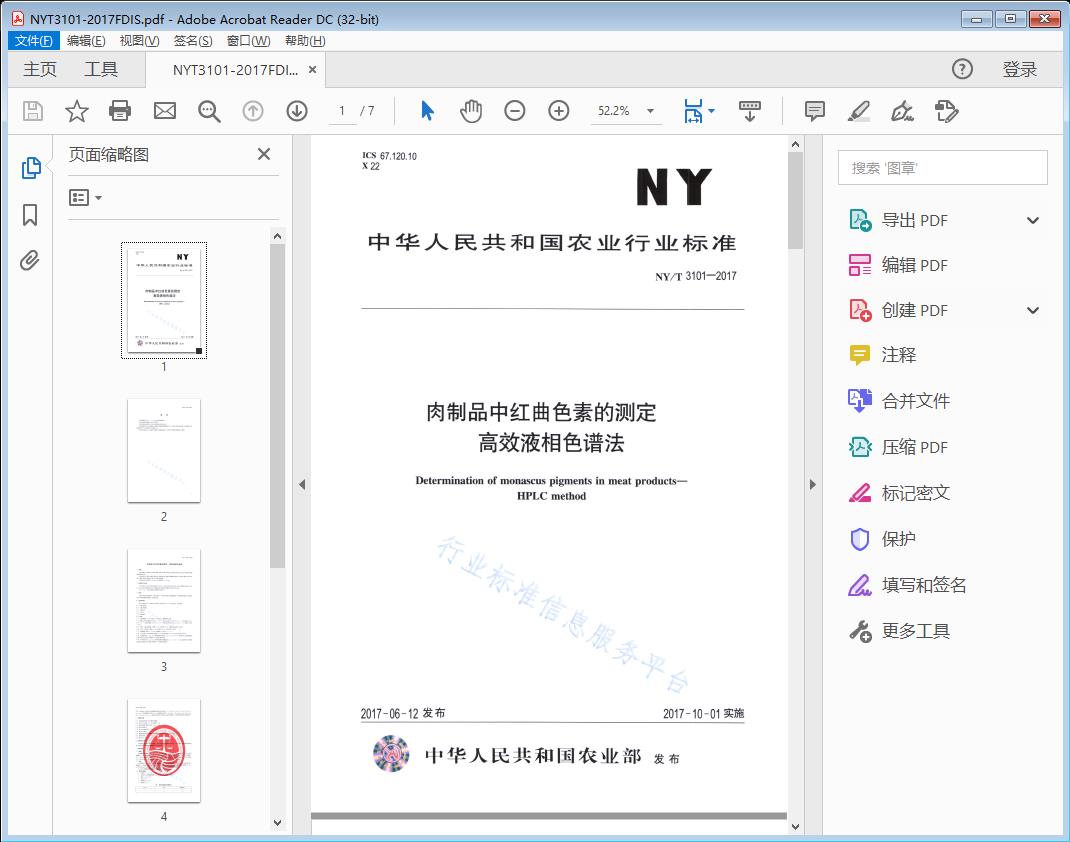Open the Bookmarks panel in left sidebar

(x=30, y=215)
